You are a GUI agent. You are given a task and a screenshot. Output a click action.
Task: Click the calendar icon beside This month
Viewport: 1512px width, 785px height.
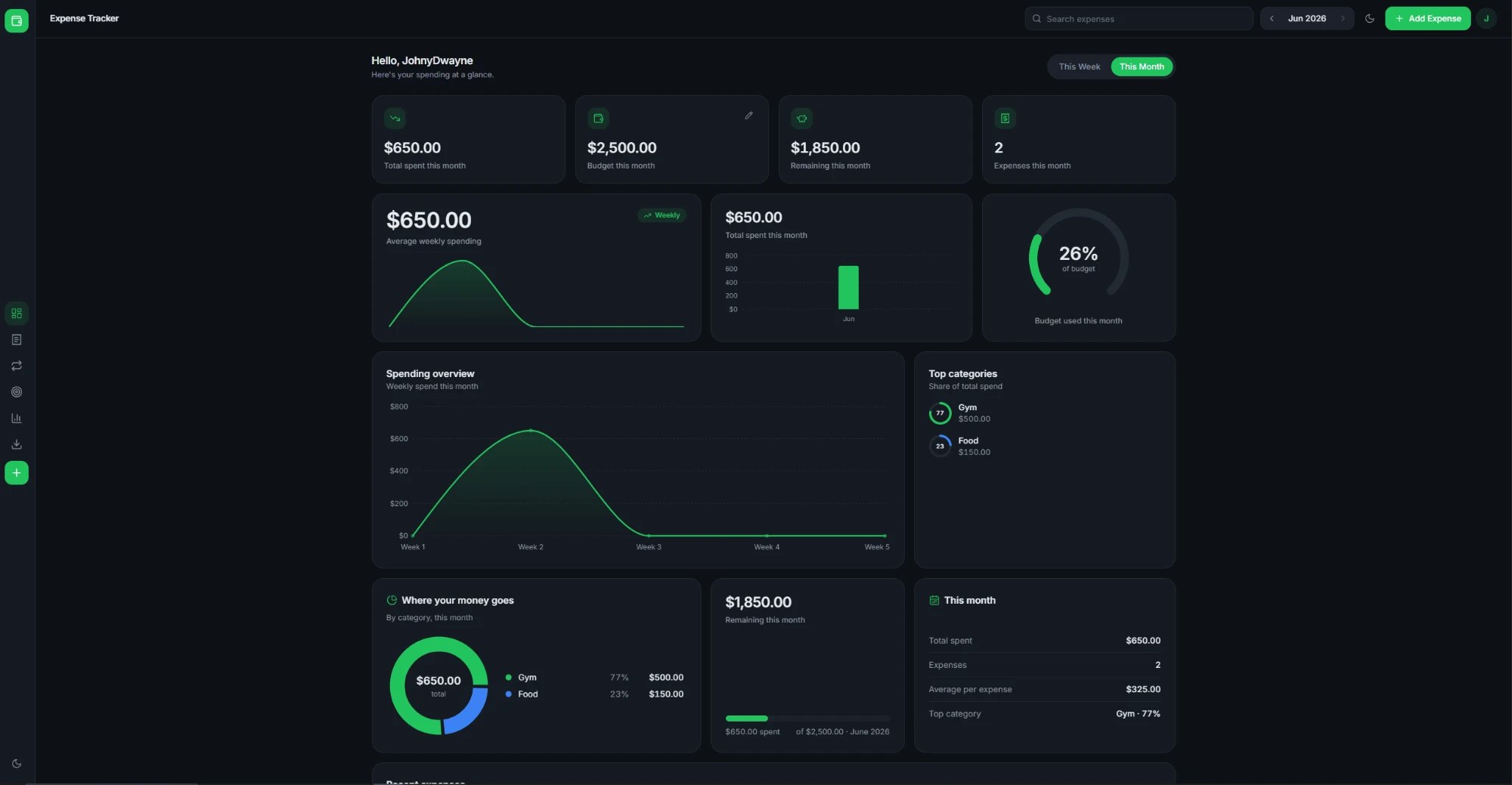point(934,601)
